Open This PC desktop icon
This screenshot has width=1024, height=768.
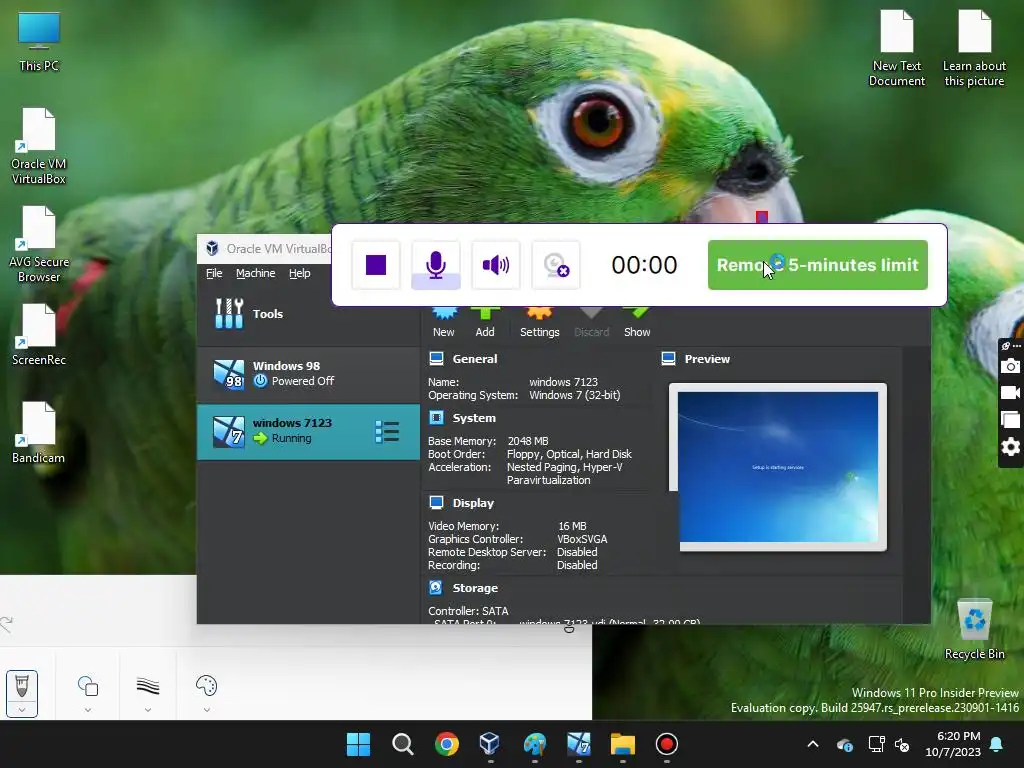39,42
